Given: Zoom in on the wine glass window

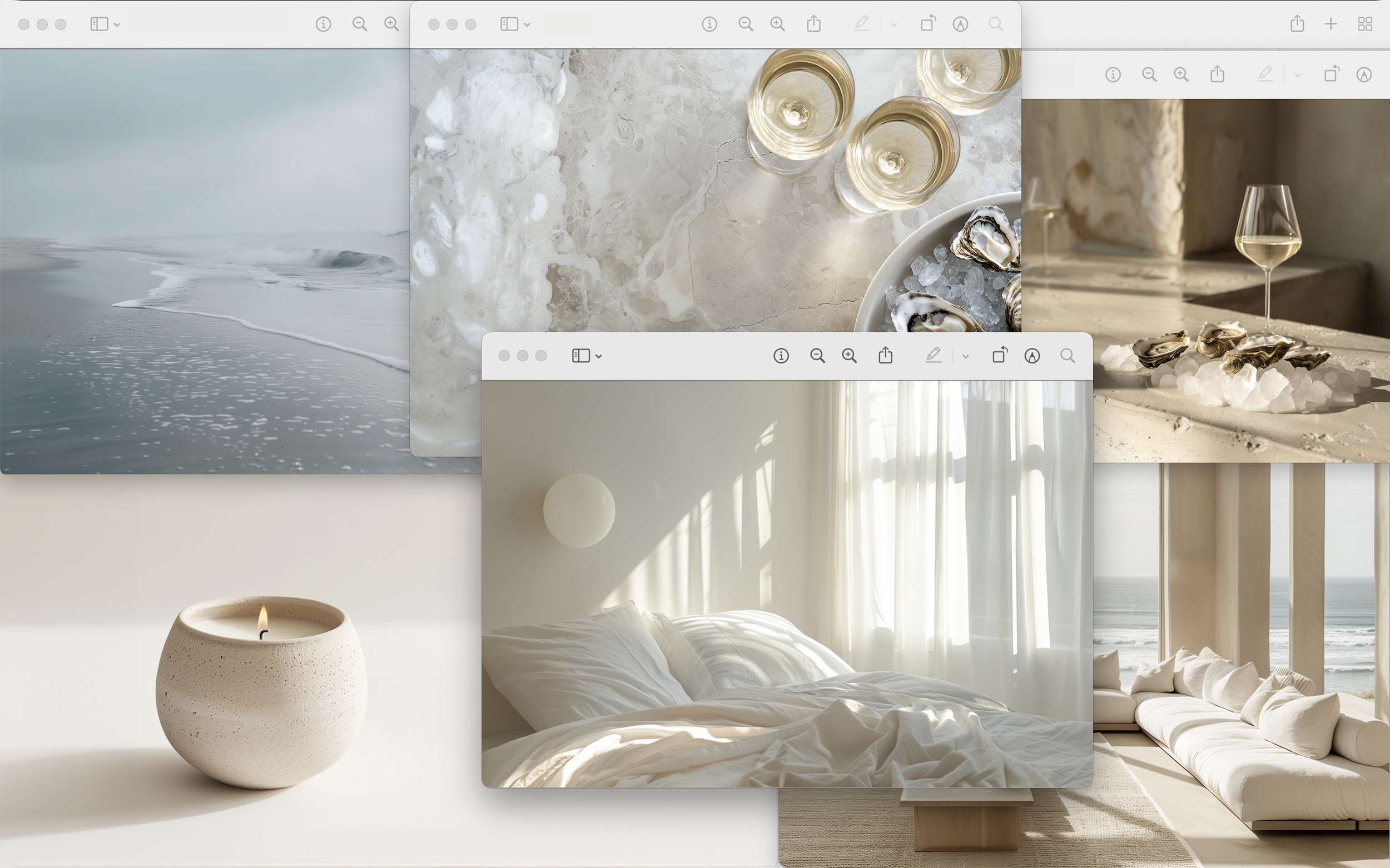Looking at the screenshot, I should pos(1181,74).
